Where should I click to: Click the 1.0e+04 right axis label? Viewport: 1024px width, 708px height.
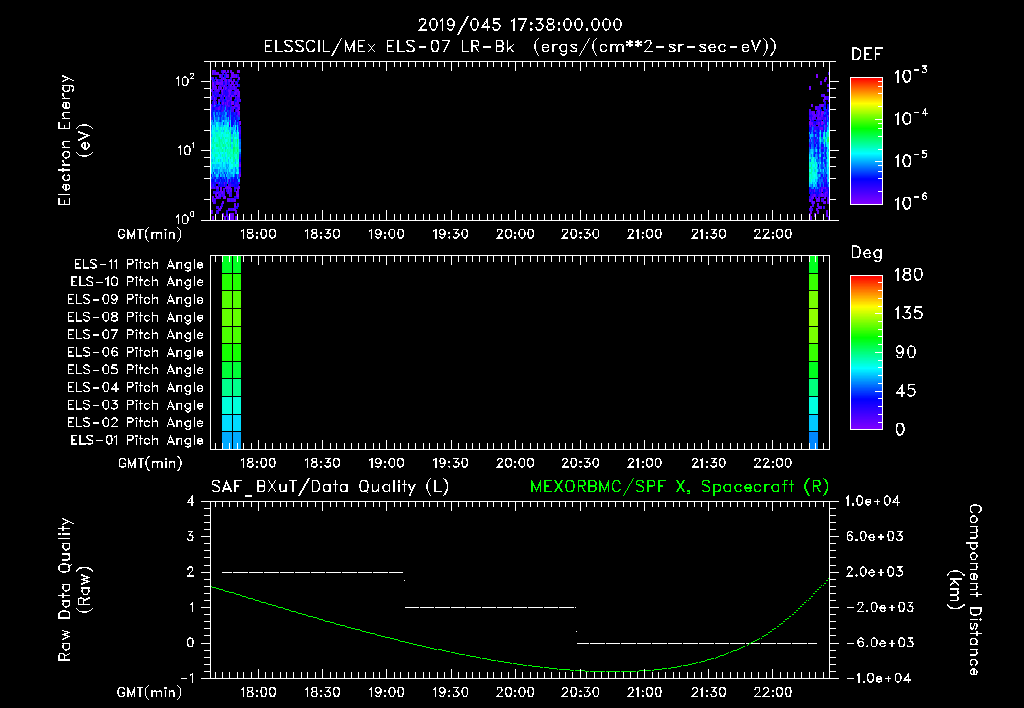tap(872, 501)
